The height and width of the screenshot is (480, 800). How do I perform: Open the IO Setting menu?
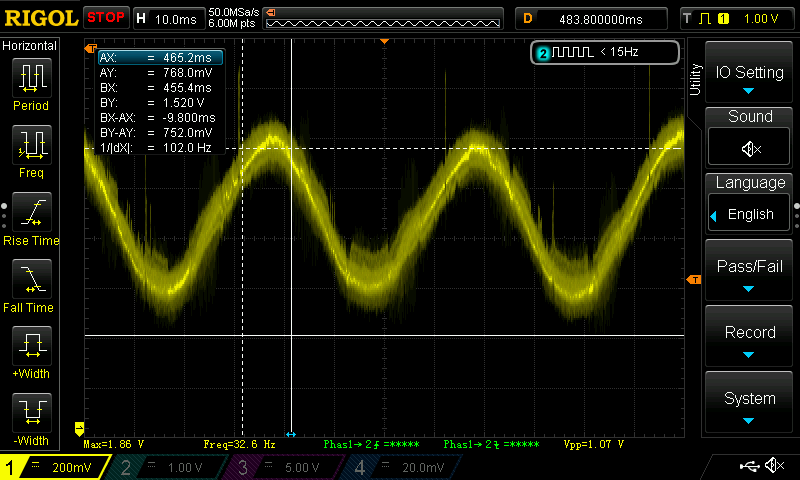point(749,72)
